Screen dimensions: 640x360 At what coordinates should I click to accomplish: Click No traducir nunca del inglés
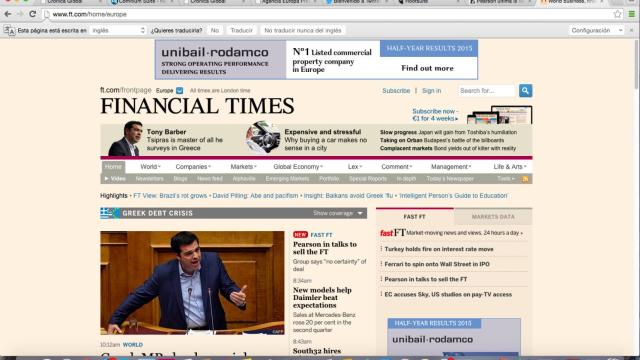tap(302, 30)
